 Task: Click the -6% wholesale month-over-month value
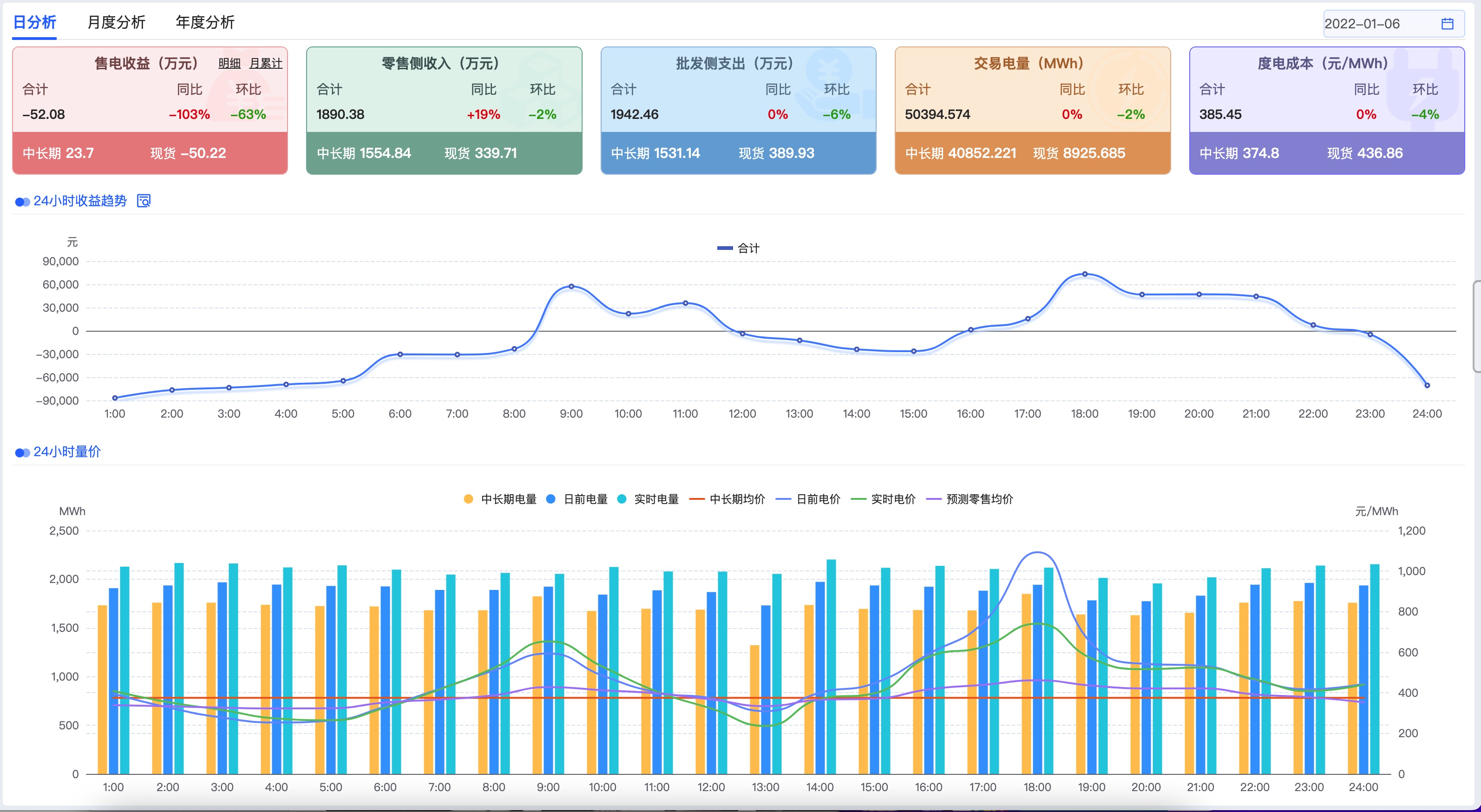coord(837,114)
